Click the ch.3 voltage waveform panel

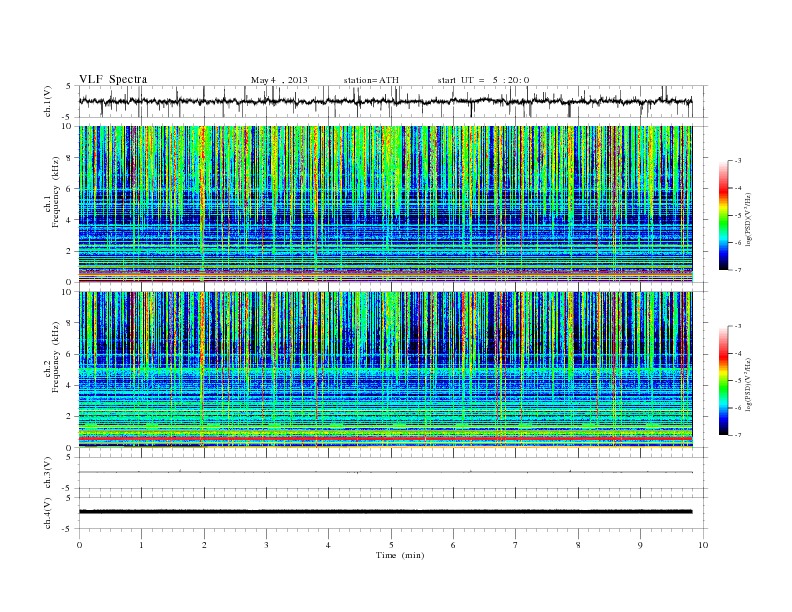[393, 473]
